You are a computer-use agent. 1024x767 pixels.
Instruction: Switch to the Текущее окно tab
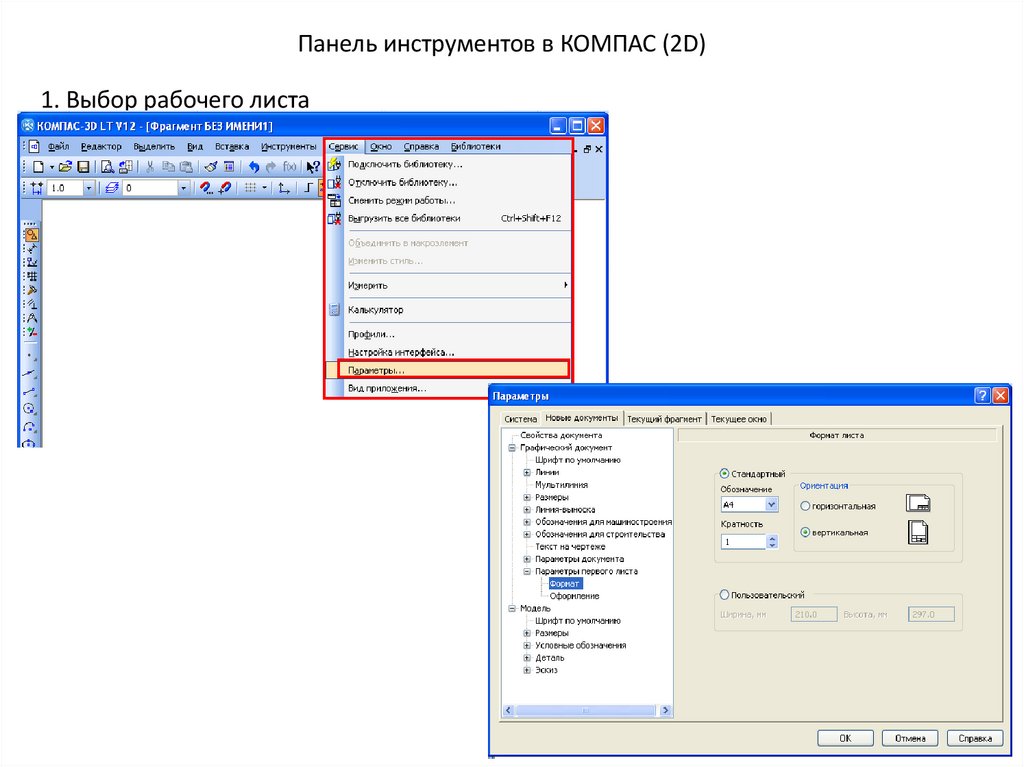pos(739,419)
